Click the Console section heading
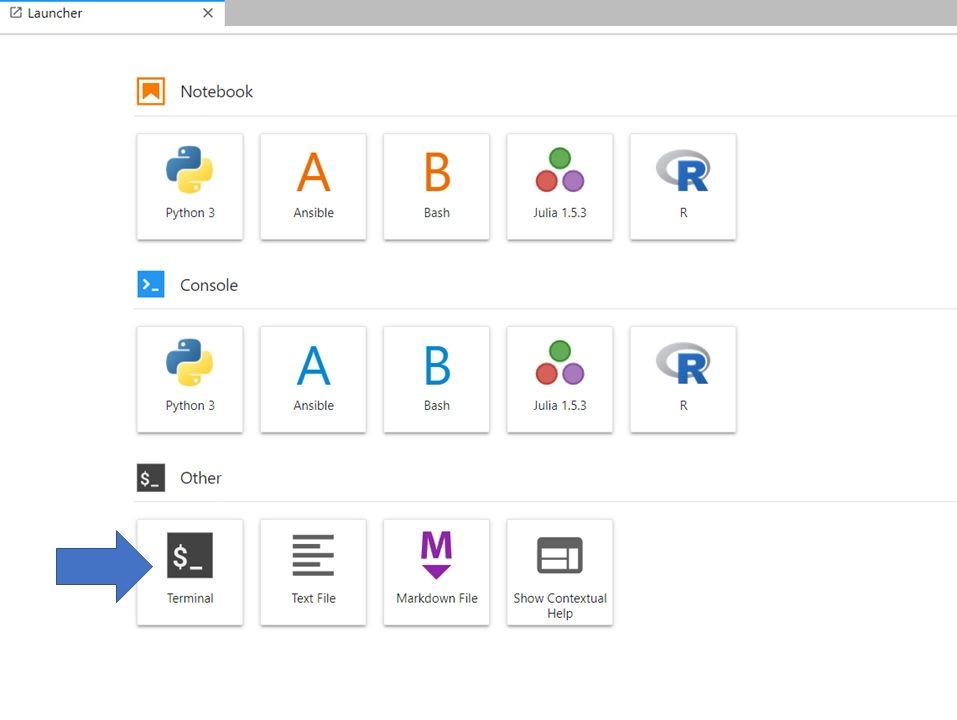This screenshot has height=720, width=957. coord(209,285)
